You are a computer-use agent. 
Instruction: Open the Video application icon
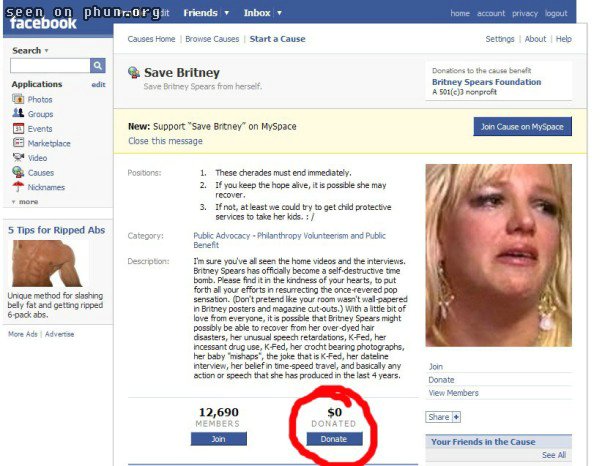(x=18, y=157)
